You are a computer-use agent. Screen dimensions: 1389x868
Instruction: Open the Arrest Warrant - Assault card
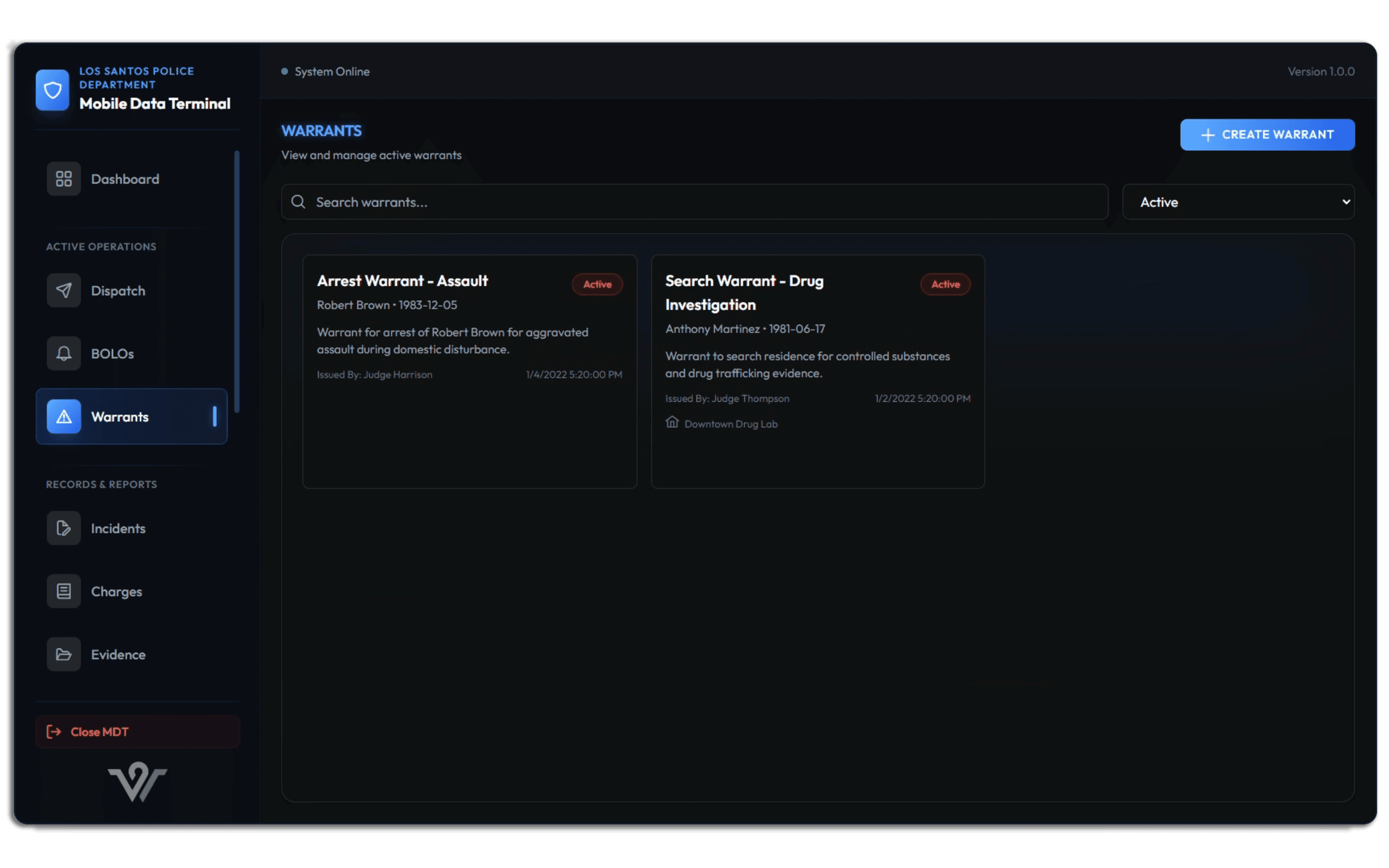click(x=469, y=371)
